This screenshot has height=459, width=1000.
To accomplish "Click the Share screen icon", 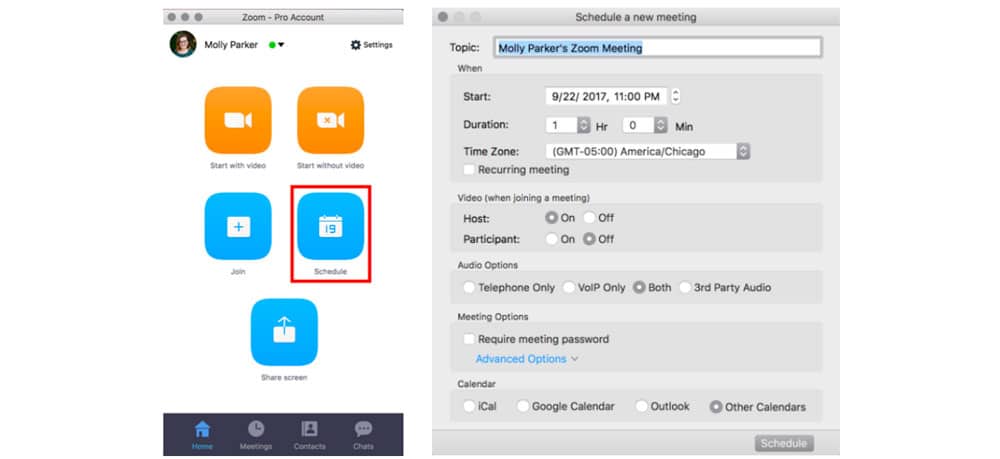I will pos(284,332).
